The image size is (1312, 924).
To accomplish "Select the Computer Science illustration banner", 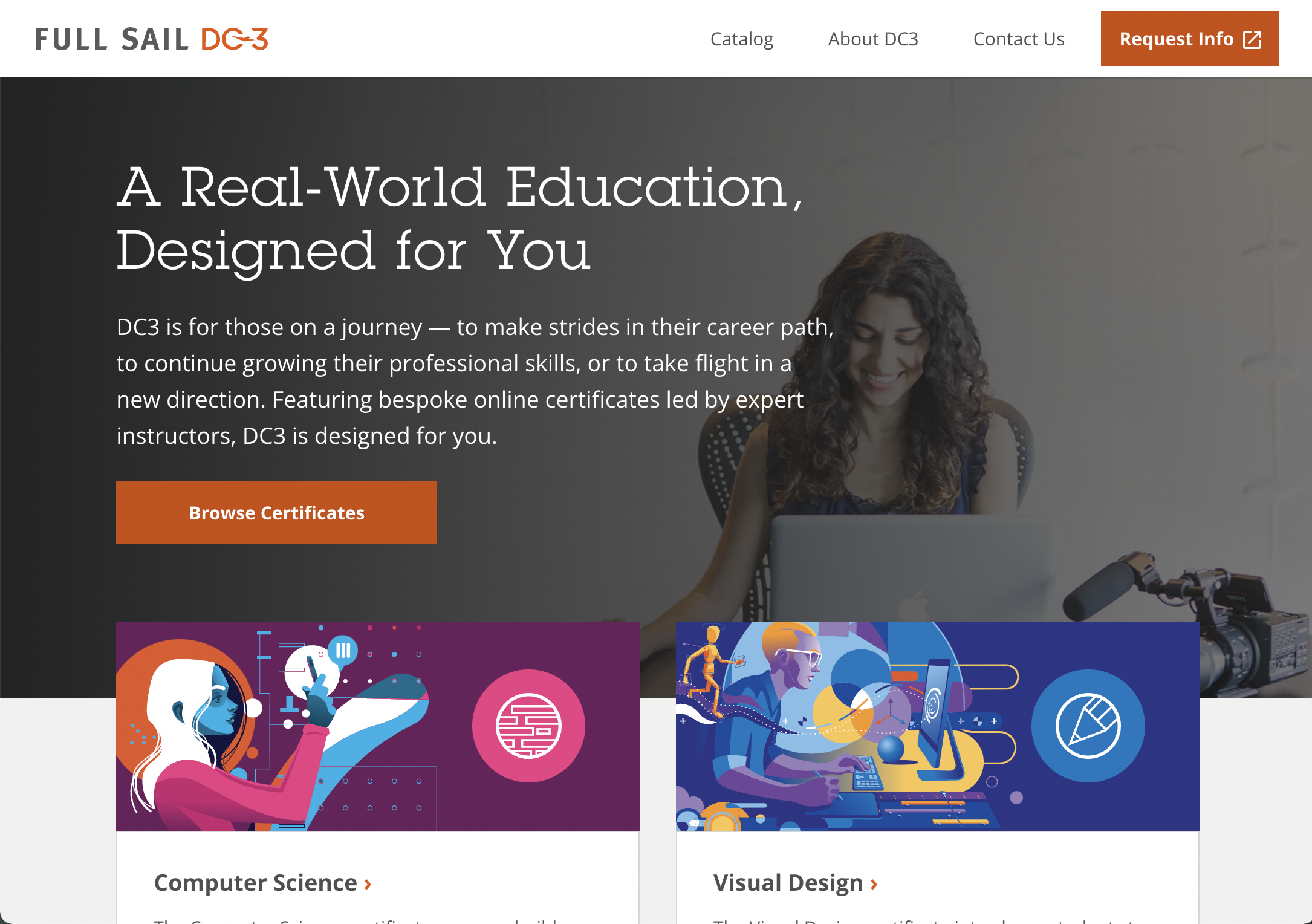I will point(378,726).
